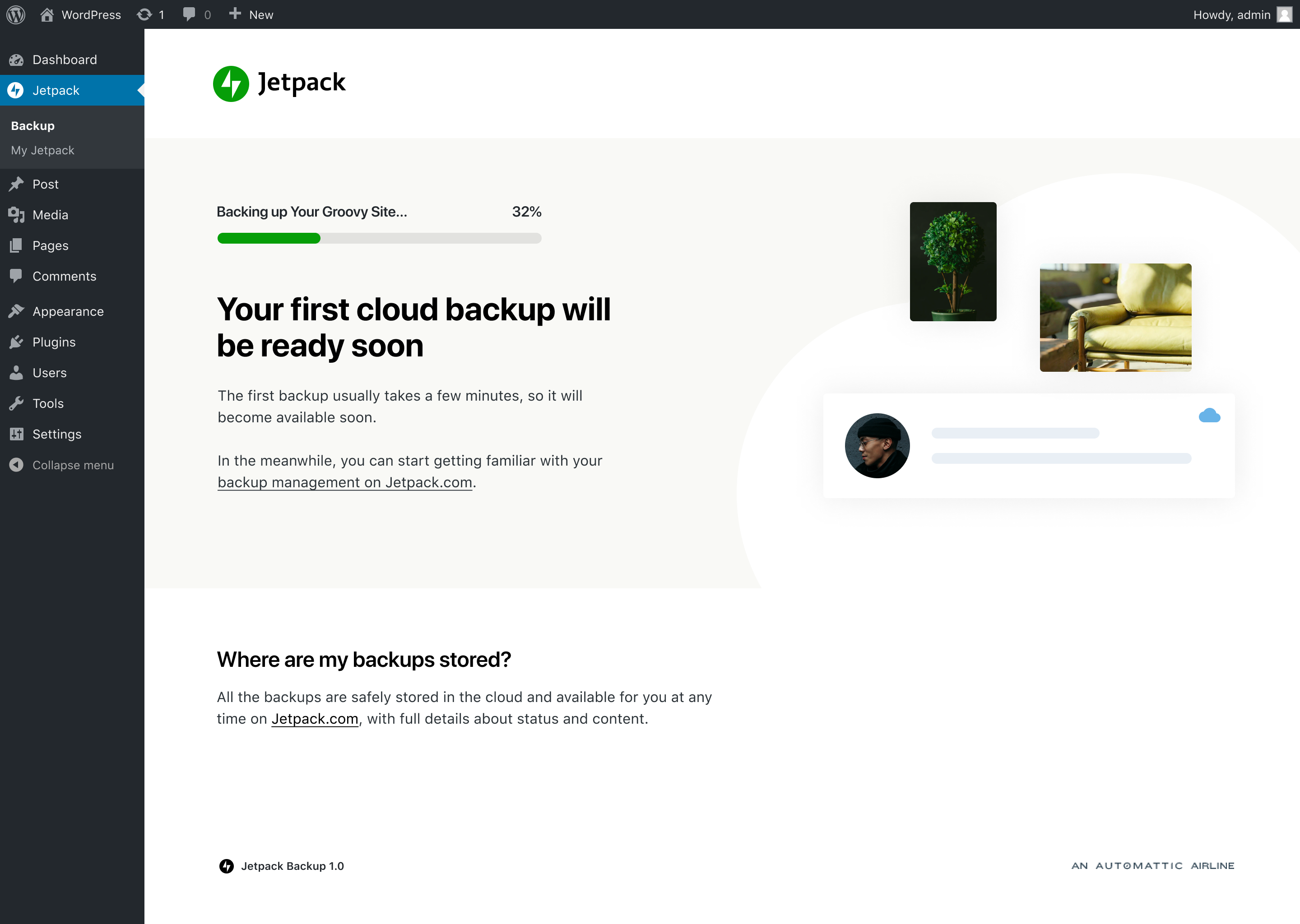Expand the Settings section in sidebar
Image resolution: width=1300 pixels, height=924 pixels.
[x=56, y=433]
